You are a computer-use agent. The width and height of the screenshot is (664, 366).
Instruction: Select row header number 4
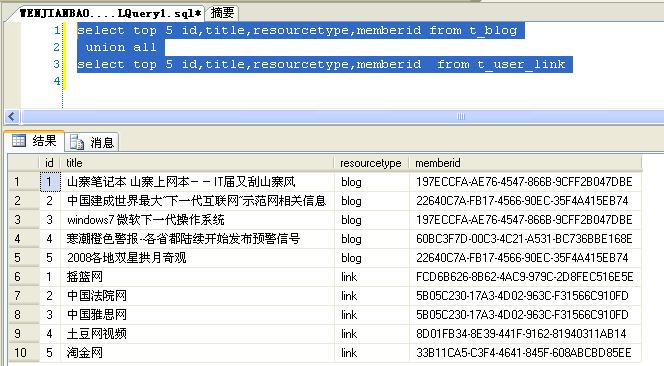[x=24, y=239]
